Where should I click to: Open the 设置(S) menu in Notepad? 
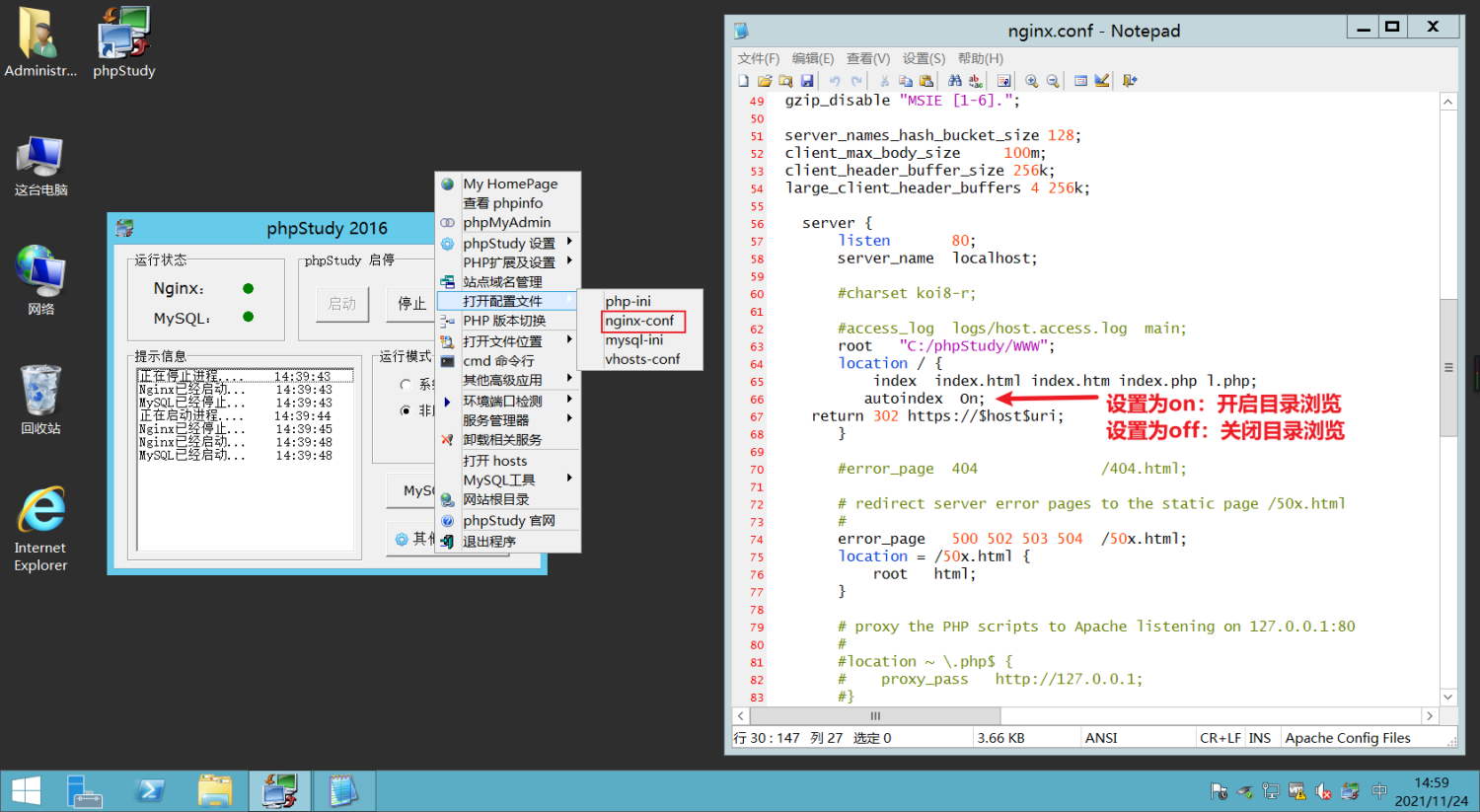(924, 58)
